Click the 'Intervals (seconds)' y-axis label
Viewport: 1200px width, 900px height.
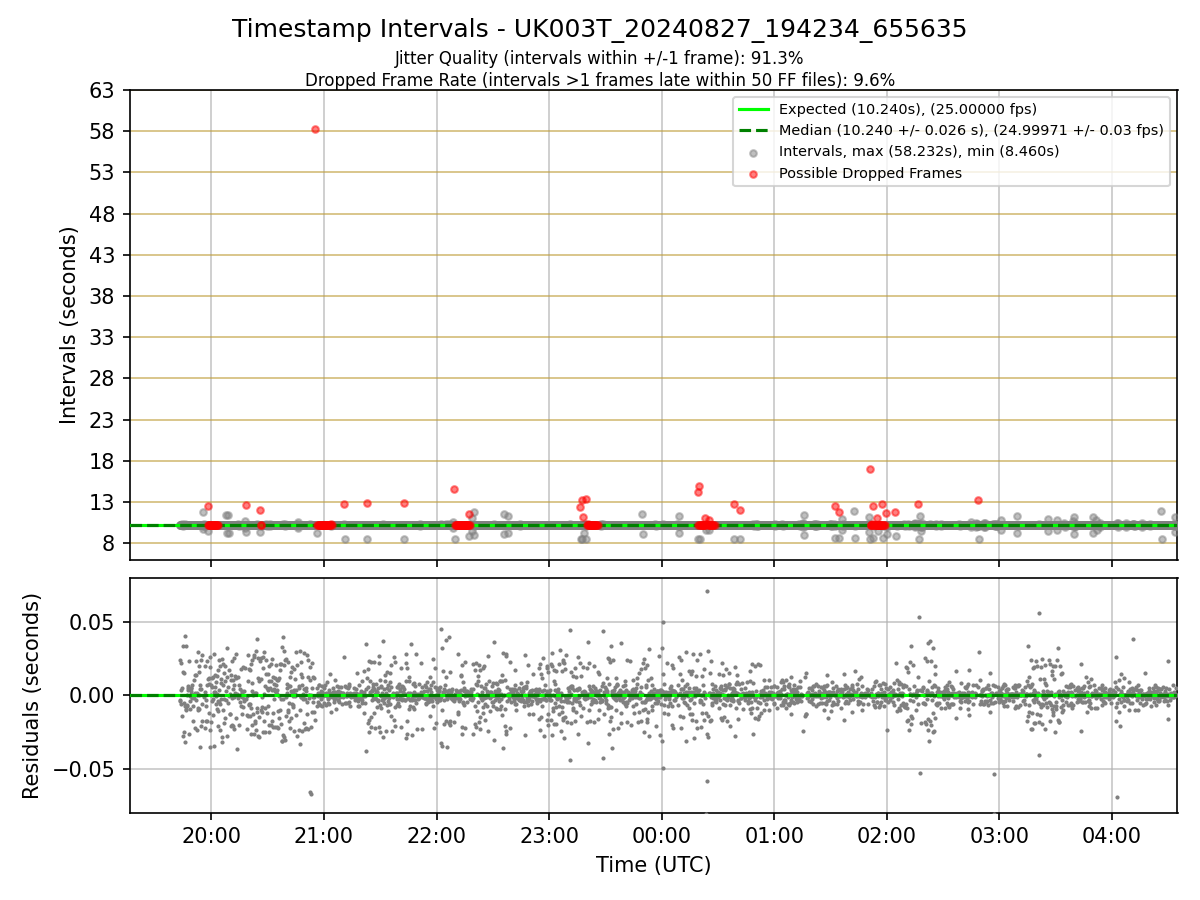tap(68, 325)
